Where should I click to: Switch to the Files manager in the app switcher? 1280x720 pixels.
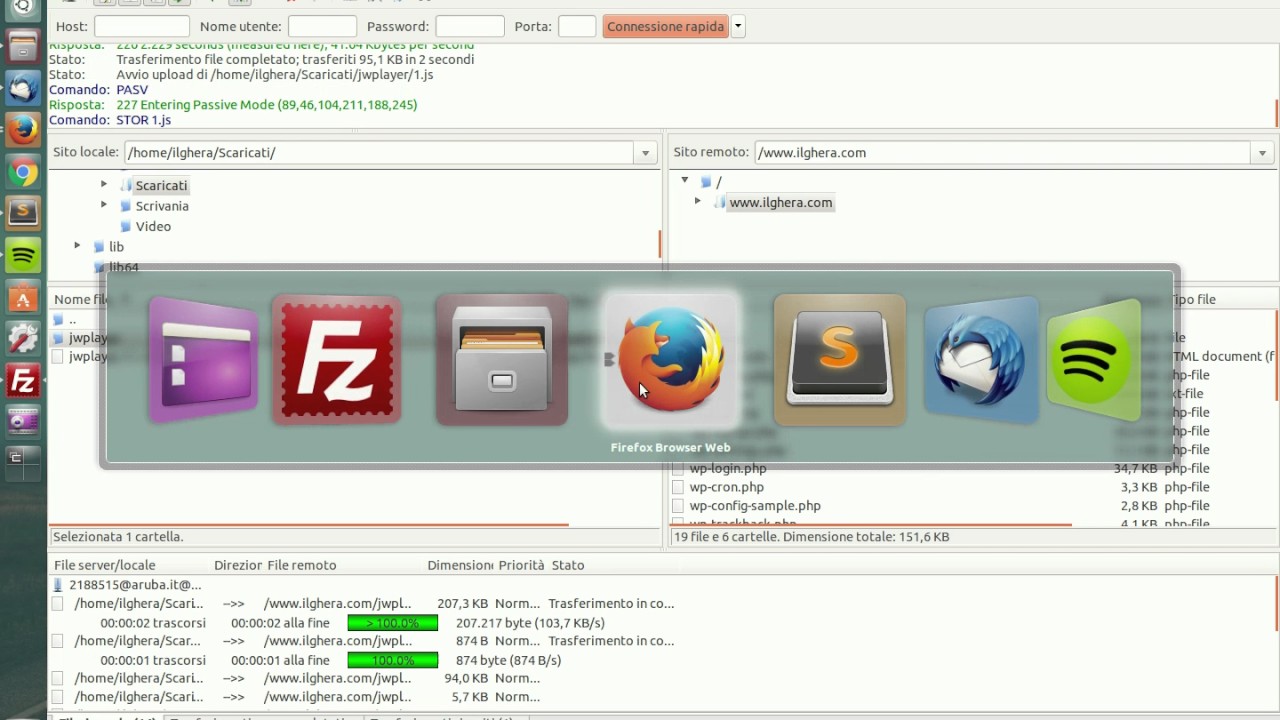point(502,360)
